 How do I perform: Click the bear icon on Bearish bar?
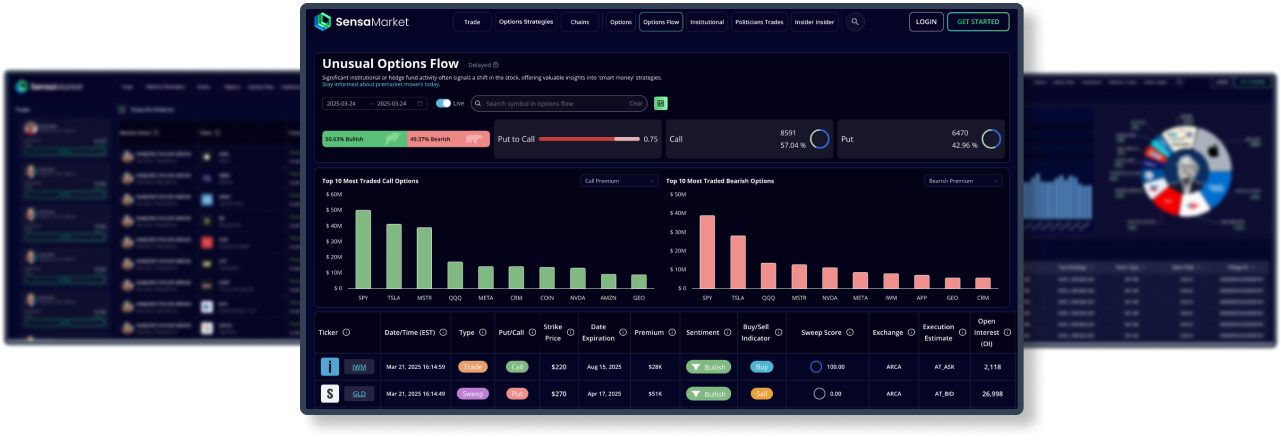(475, 139)
